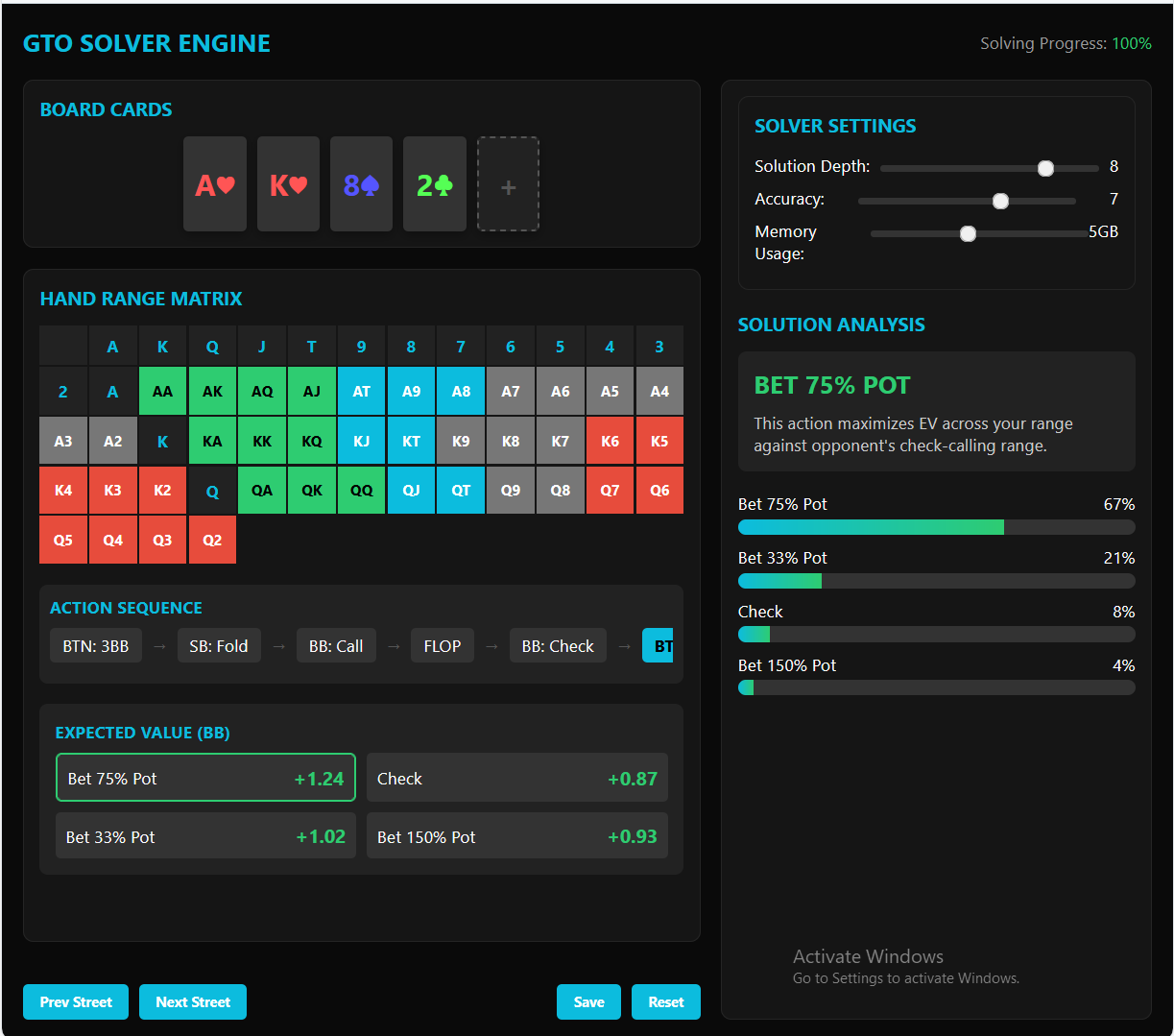The height and width of the screenshot is (1036, 1174).
Task: Select the K3 hand cell
Action: 113,490
